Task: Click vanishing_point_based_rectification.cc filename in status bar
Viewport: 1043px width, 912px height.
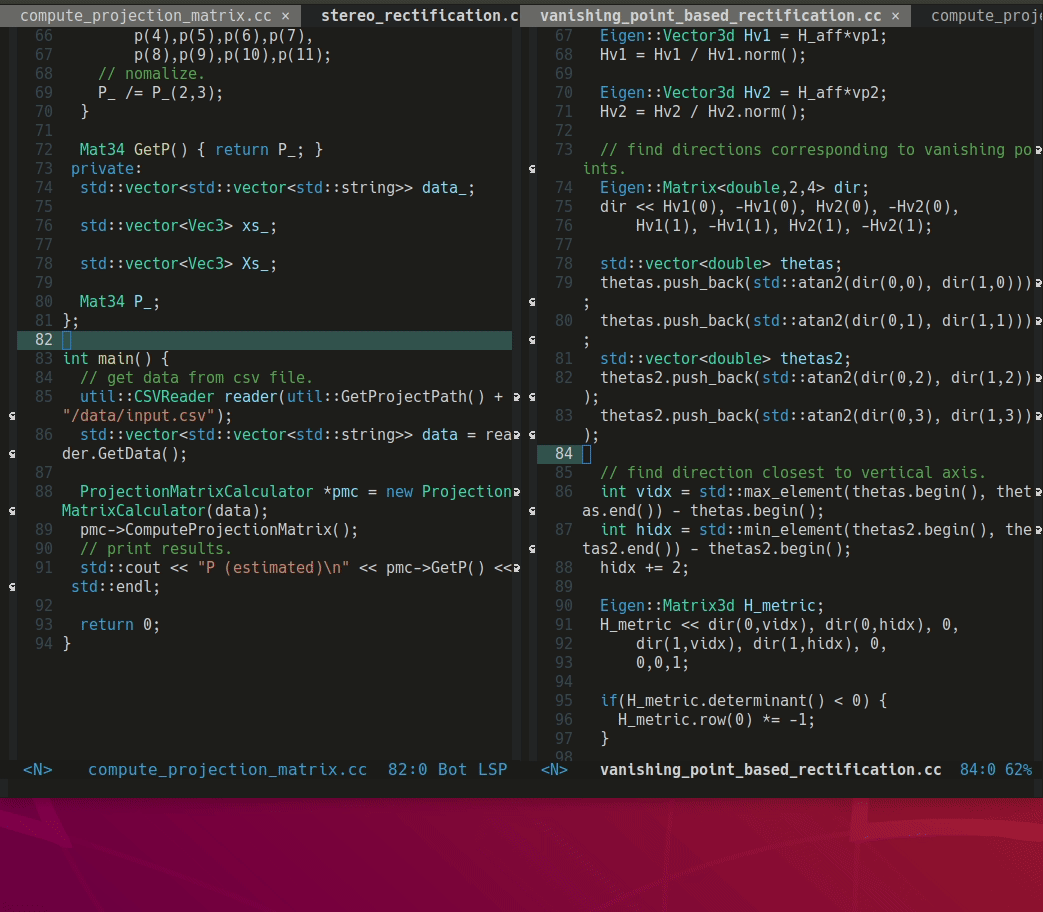Action: (x=770, y=770)
